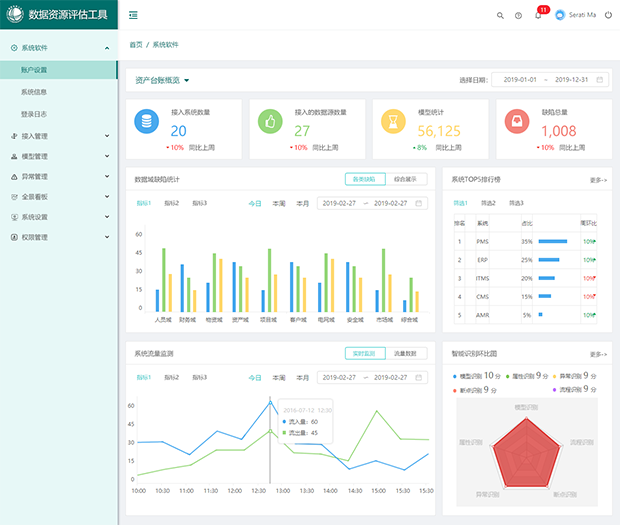Select 指标3 tab in 系统流量监测

point(199,378)
